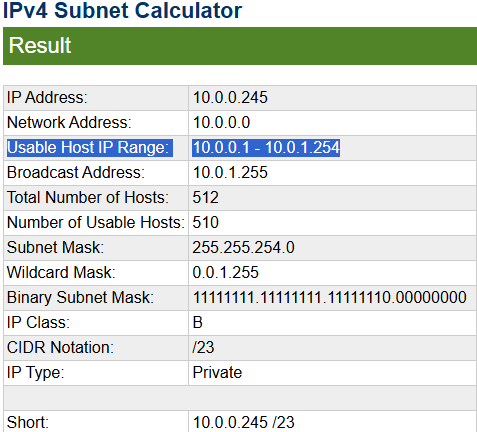Select the IP Address label
This screenshot has height=432, width=477.
tap(47, 98)
